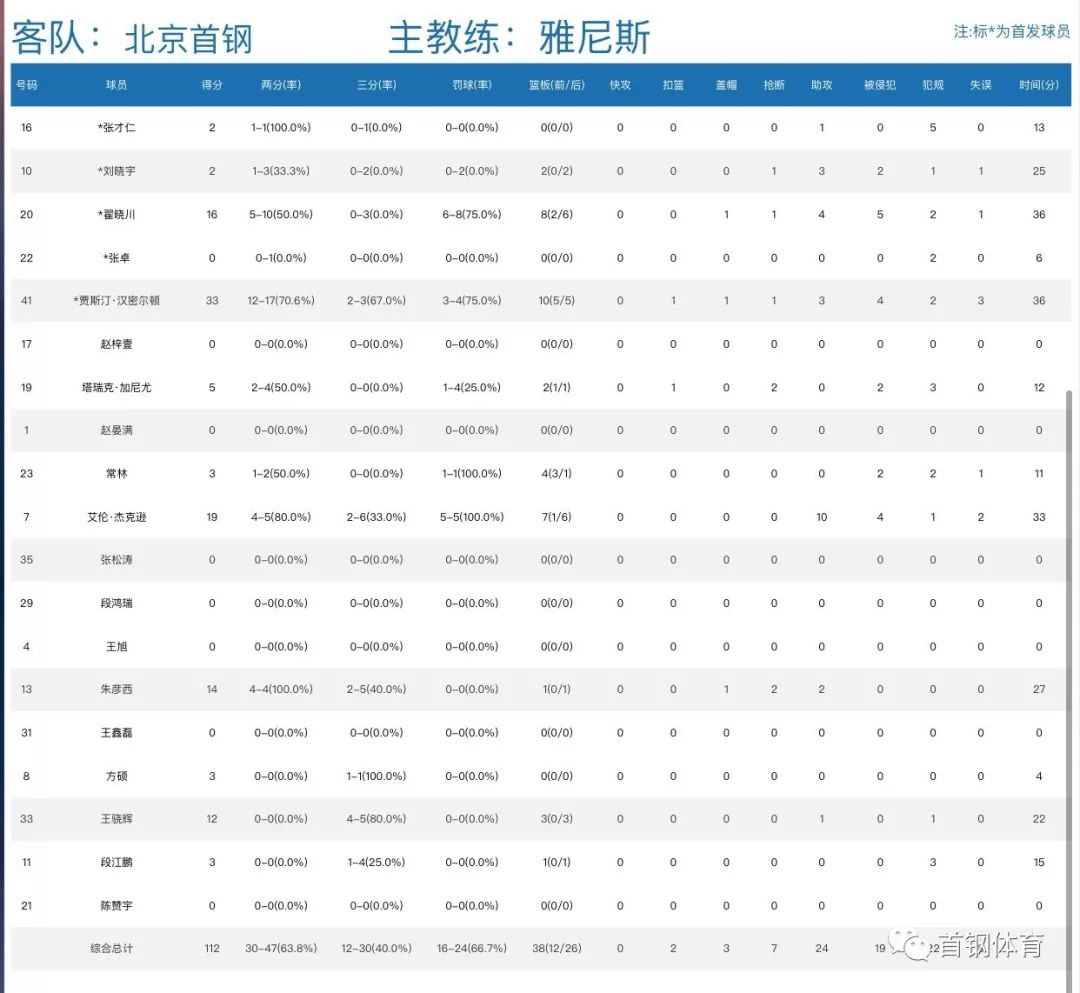Click total two-point stat 30-47(63.8%)

click(281, 948)
